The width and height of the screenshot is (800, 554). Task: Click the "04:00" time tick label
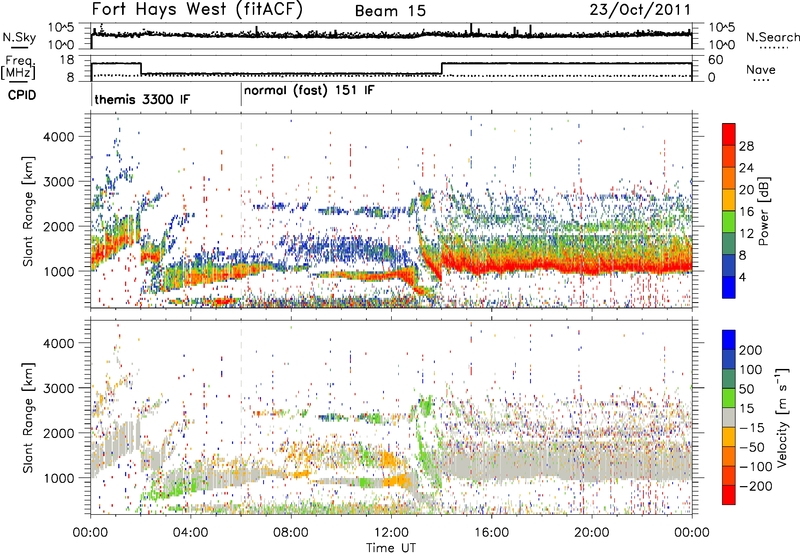[x=191, y=533]
